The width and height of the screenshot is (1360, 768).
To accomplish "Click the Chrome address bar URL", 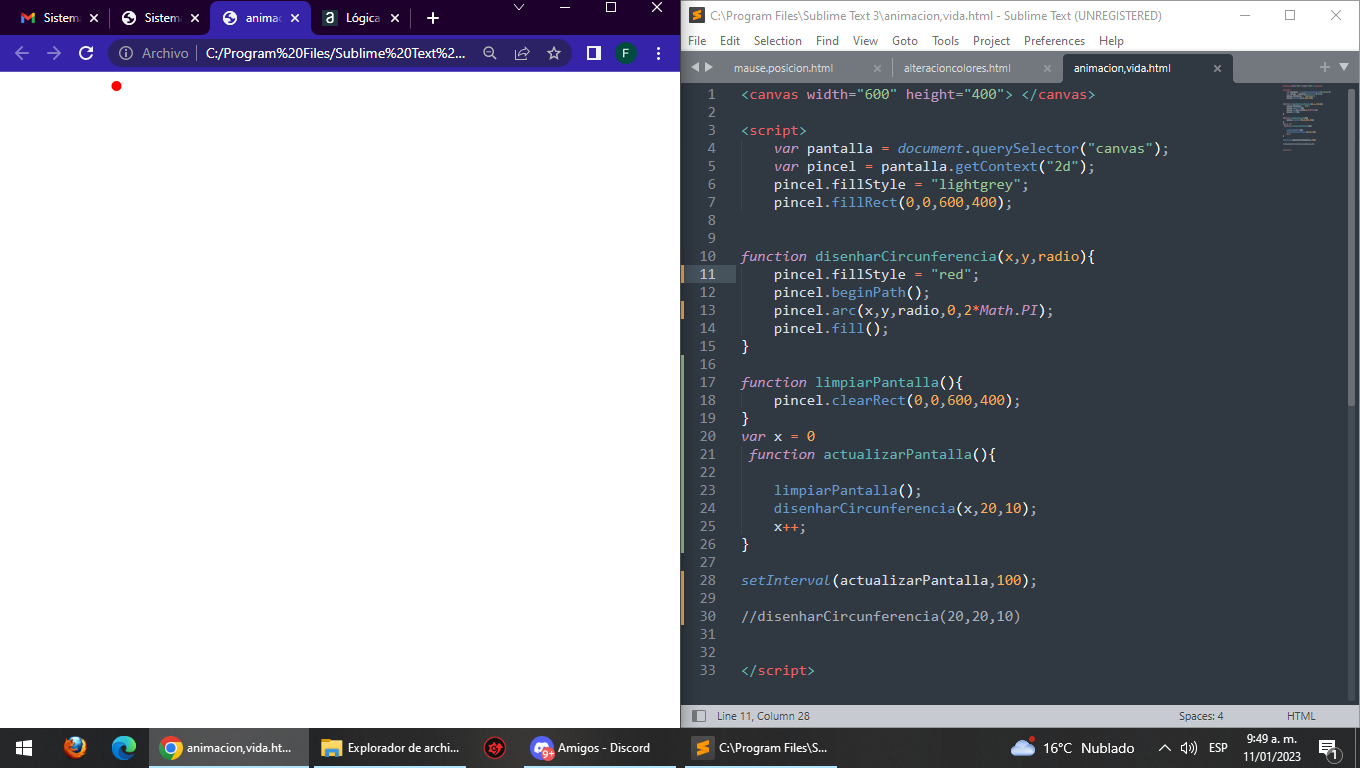I will pyautogui.click(x=336, y=53).
